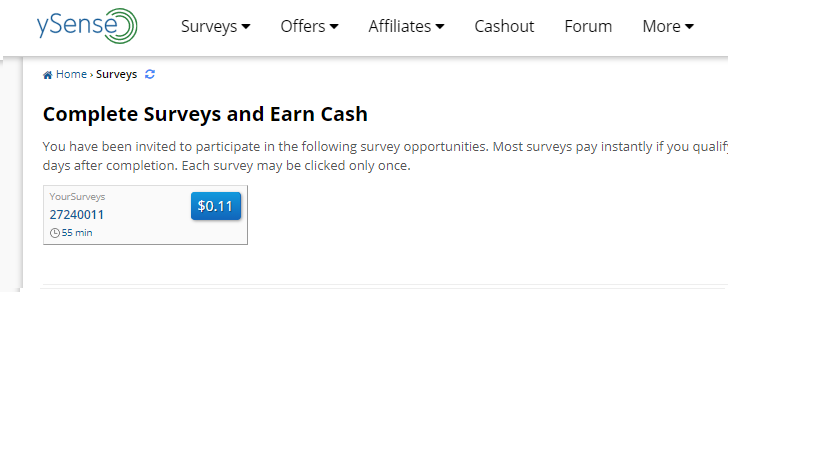Expand the Surveys dropdown arrow
The height and width of the screenshot is (460, 819).
point(246,26)
